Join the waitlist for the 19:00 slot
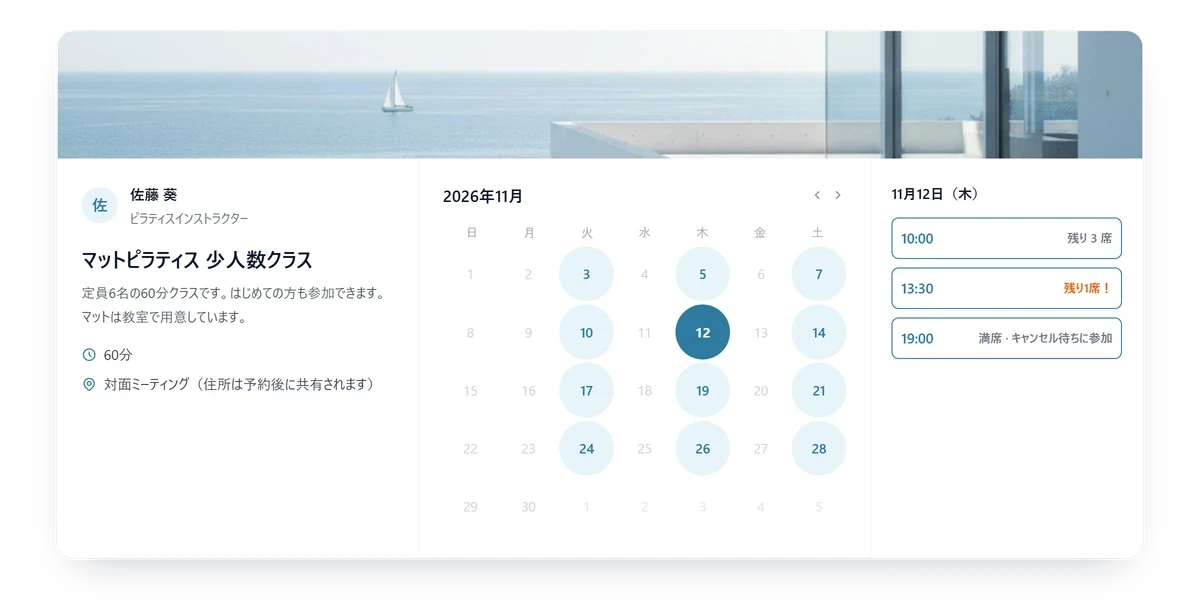Image resolution: width=1200 pixels, height=600 pixels. tap(1006, 338)
